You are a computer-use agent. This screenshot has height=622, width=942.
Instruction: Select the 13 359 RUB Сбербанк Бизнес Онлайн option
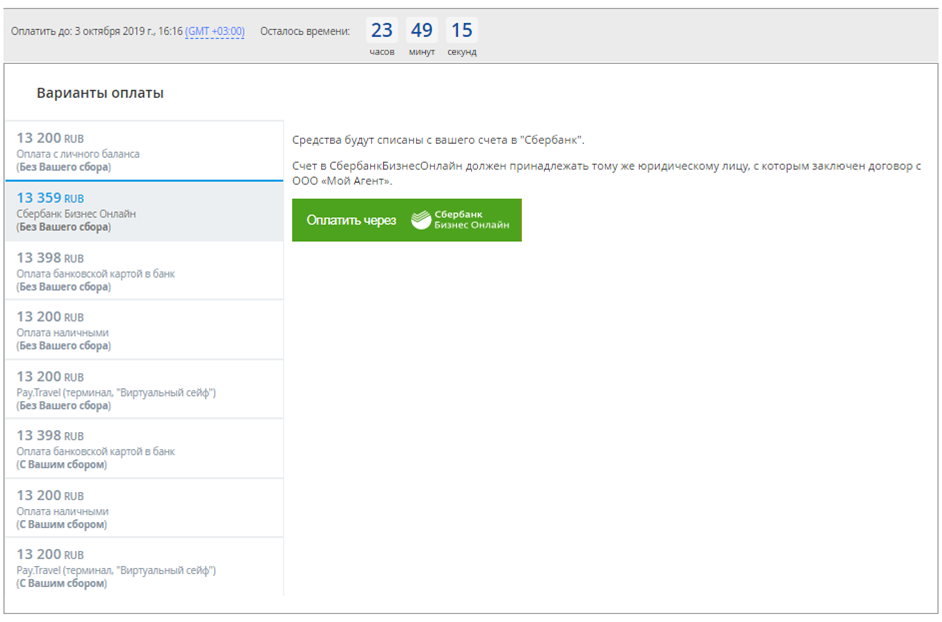coord(144,211)
